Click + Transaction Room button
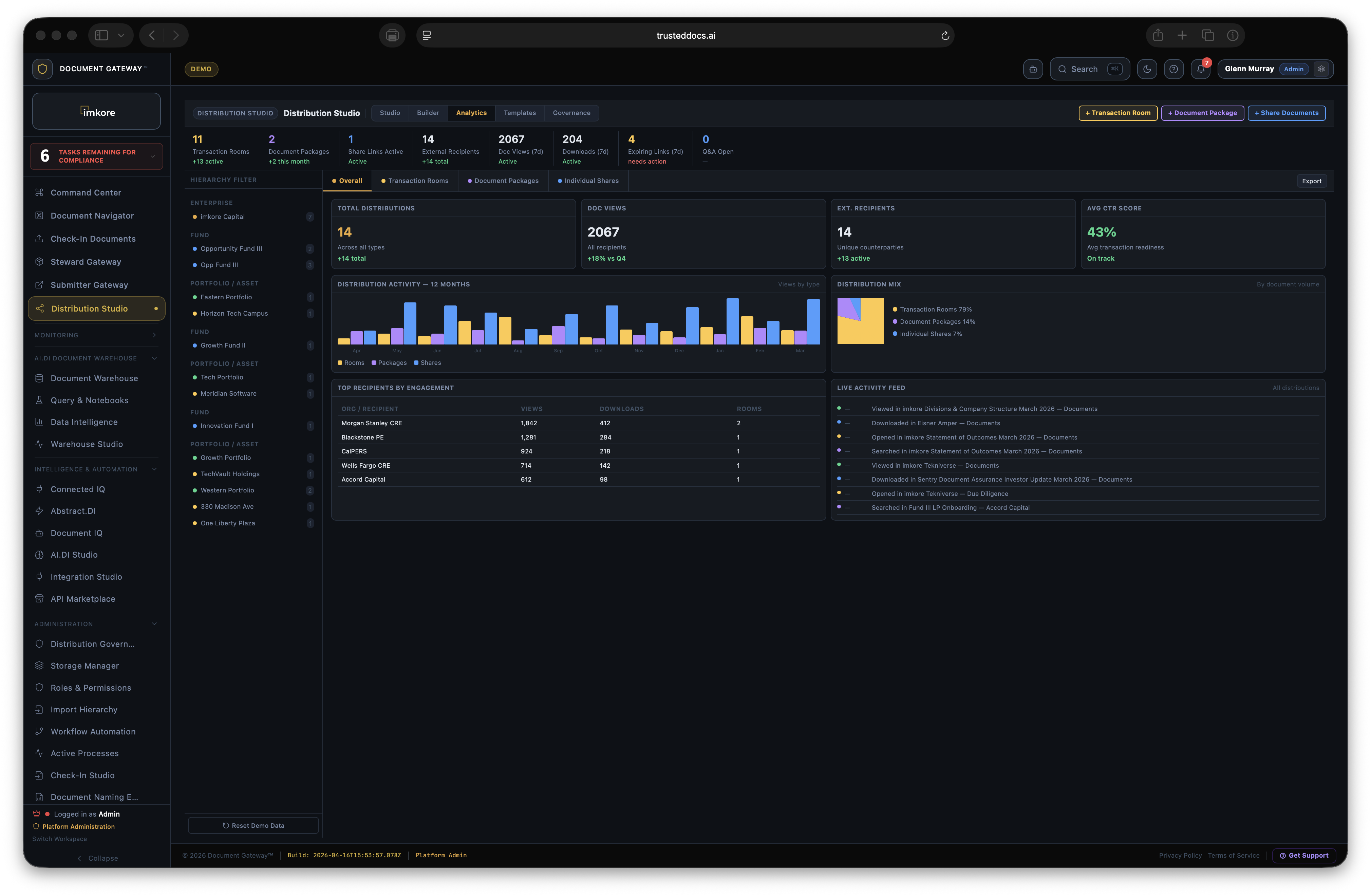The height and width of the screenshot is (896, 1371). point(1118,113)
